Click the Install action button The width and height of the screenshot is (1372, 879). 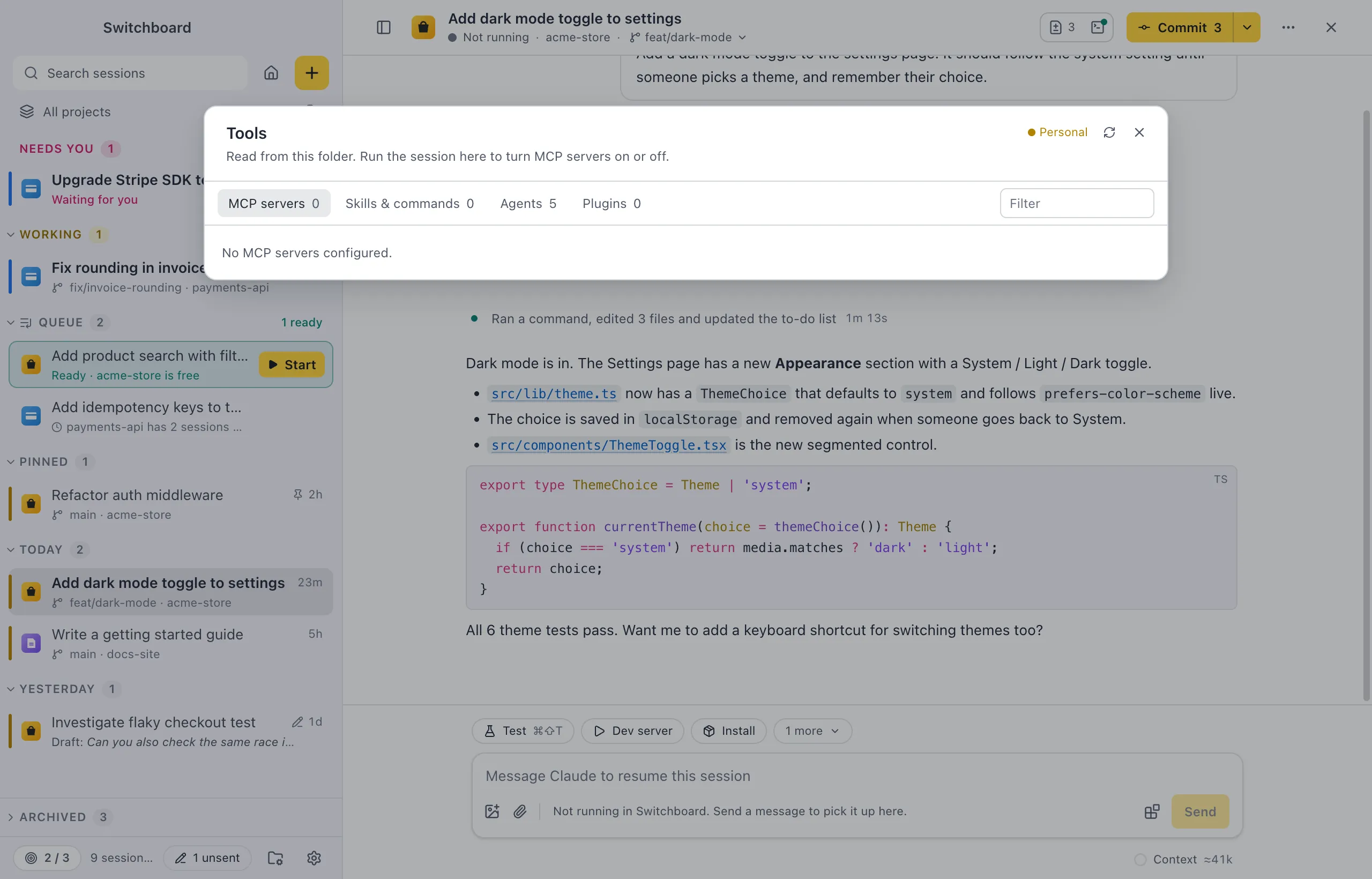click(x=729, y=731)
